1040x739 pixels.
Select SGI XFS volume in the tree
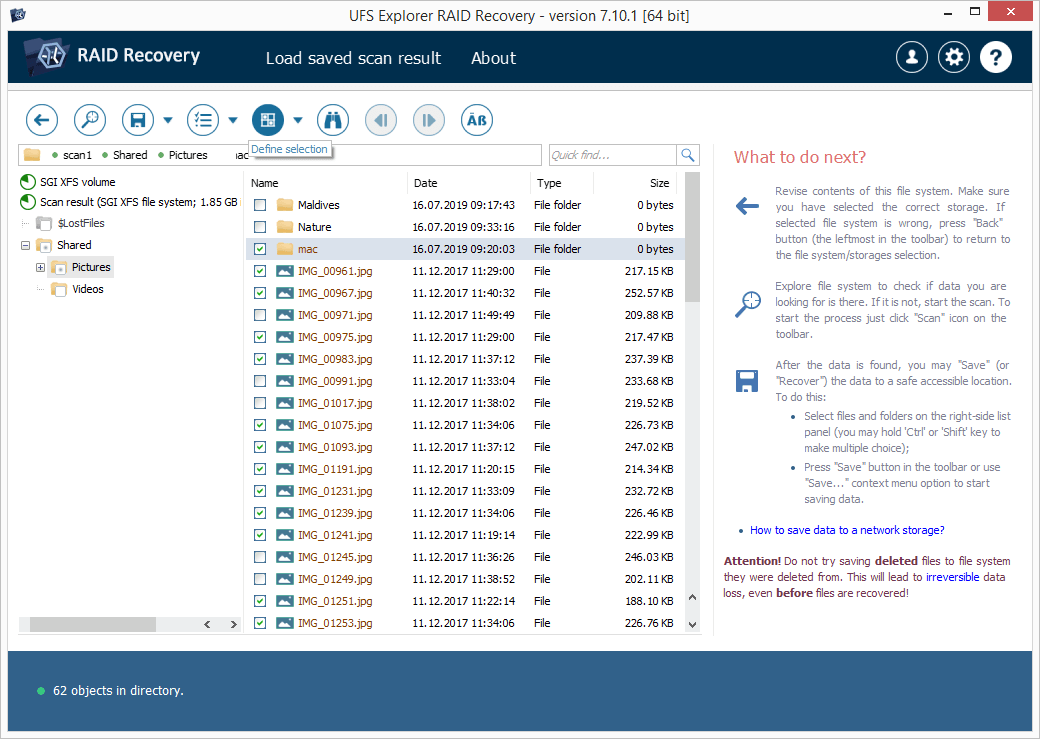click(x=78, y=182)
